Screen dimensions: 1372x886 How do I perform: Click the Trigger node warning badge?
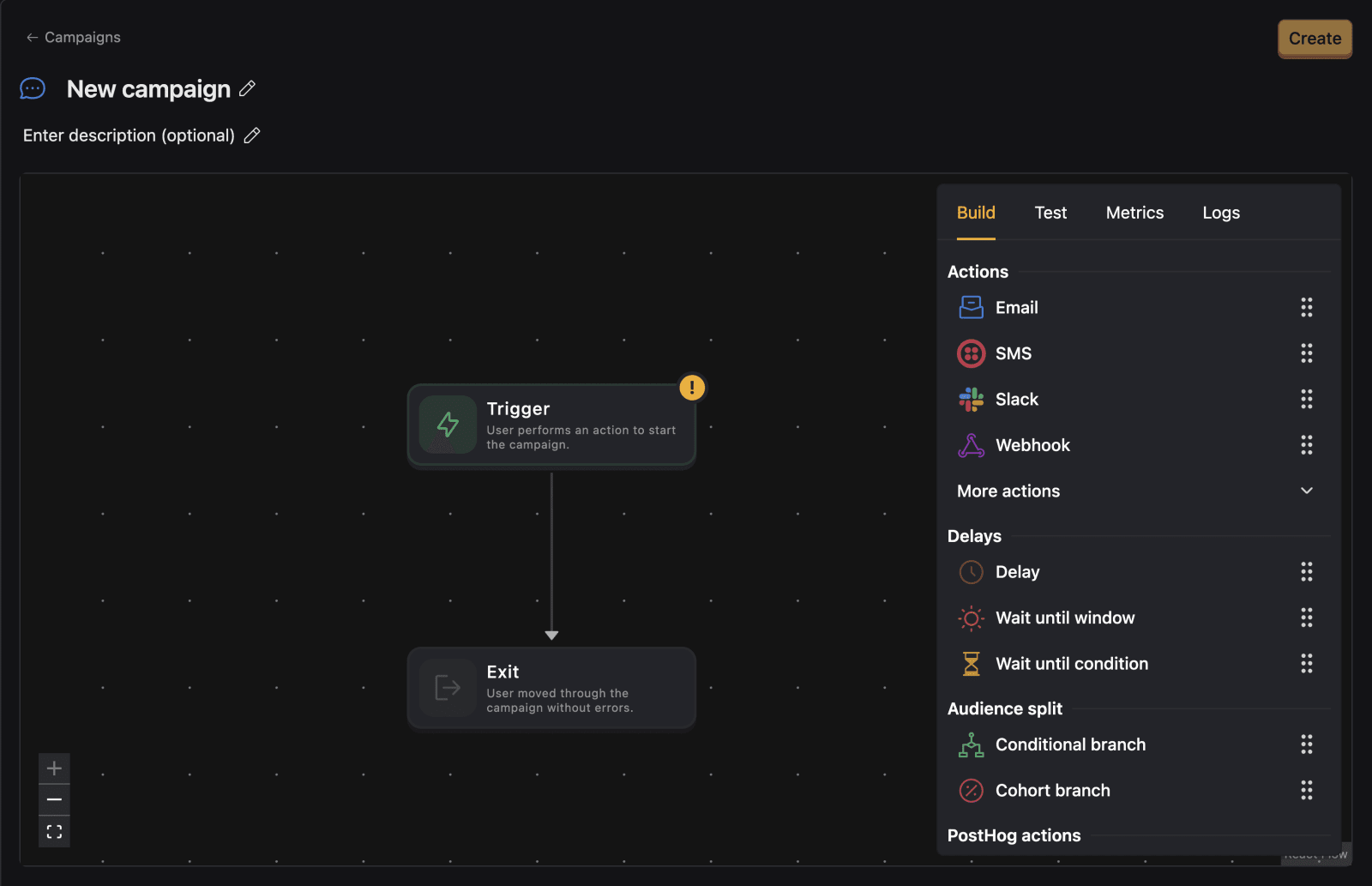692,388
